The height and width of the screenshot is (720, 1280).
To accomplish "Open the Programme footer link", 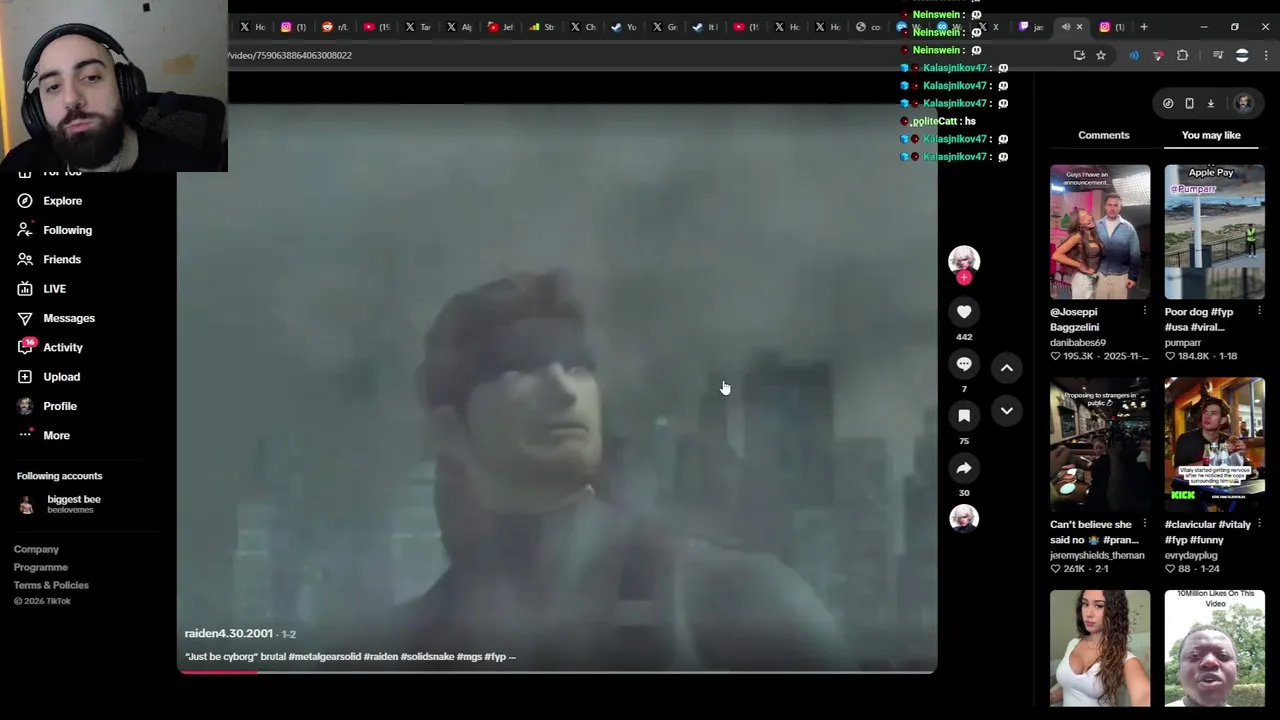I will point(41,567).
